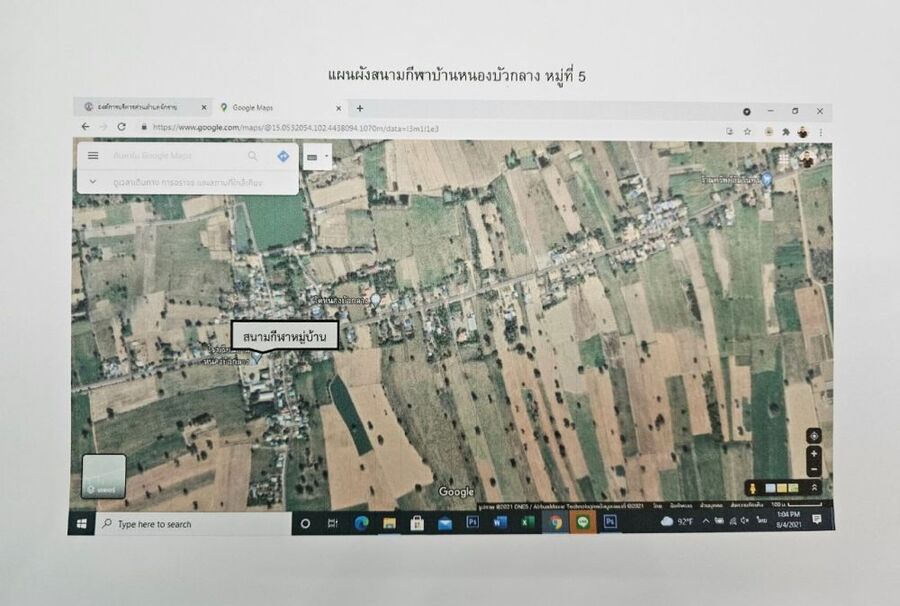Toggle the imagery strip beside pegman
This screenshot has height=606, width=900.
point(782,488)
